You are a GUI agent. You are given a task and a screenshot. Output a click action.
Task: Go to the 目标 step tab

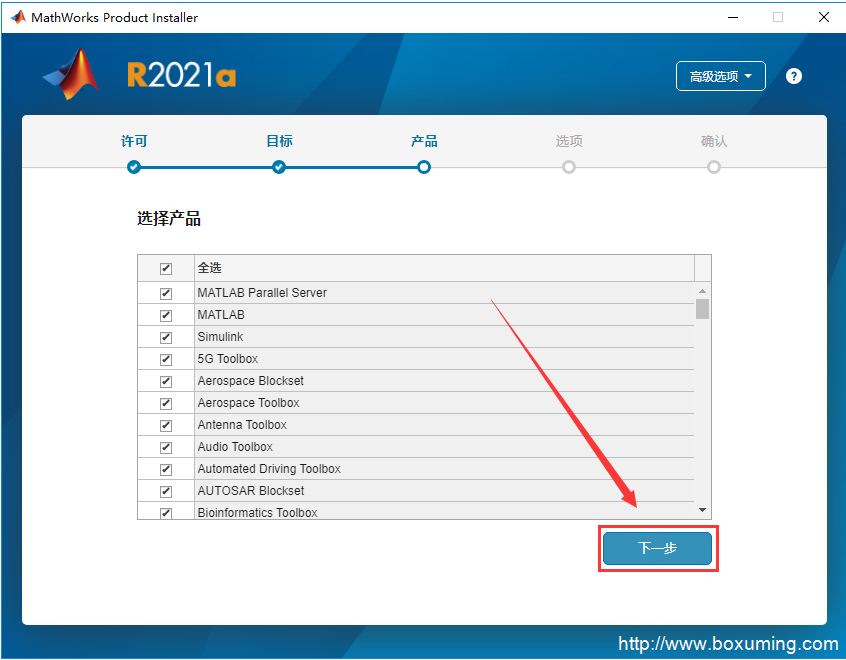point(279,141)
